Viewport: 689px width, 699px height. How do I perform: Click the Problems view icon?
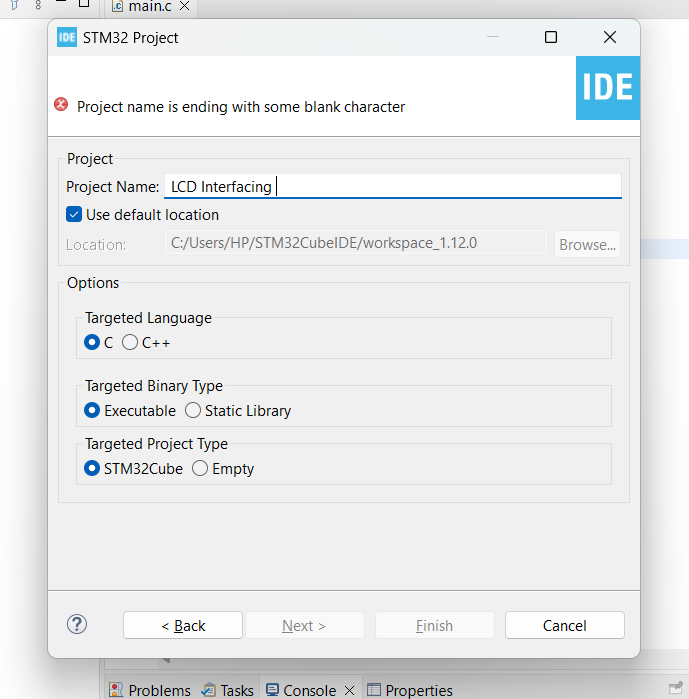[116, 690]
